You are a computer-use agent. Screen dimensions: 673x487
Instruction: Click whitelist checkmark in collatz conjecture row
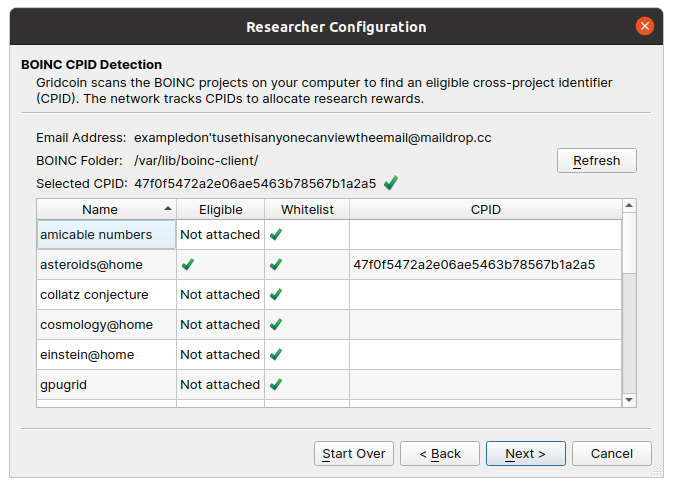click(276, 294)
